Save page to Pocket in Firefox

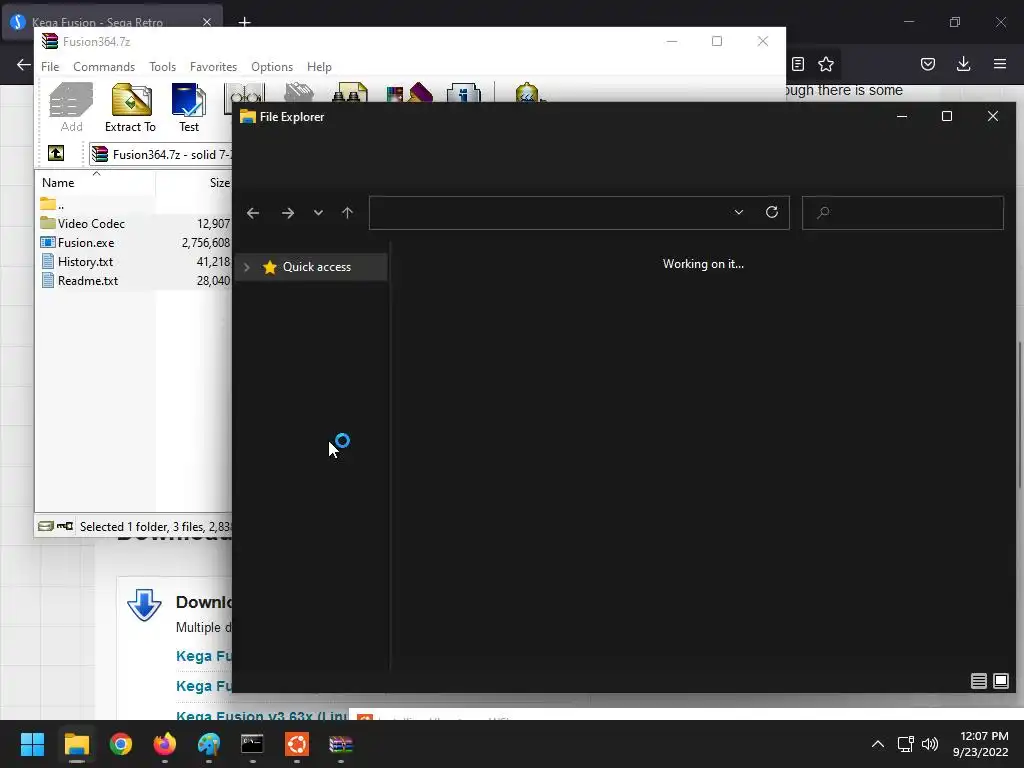coord(927,64)
